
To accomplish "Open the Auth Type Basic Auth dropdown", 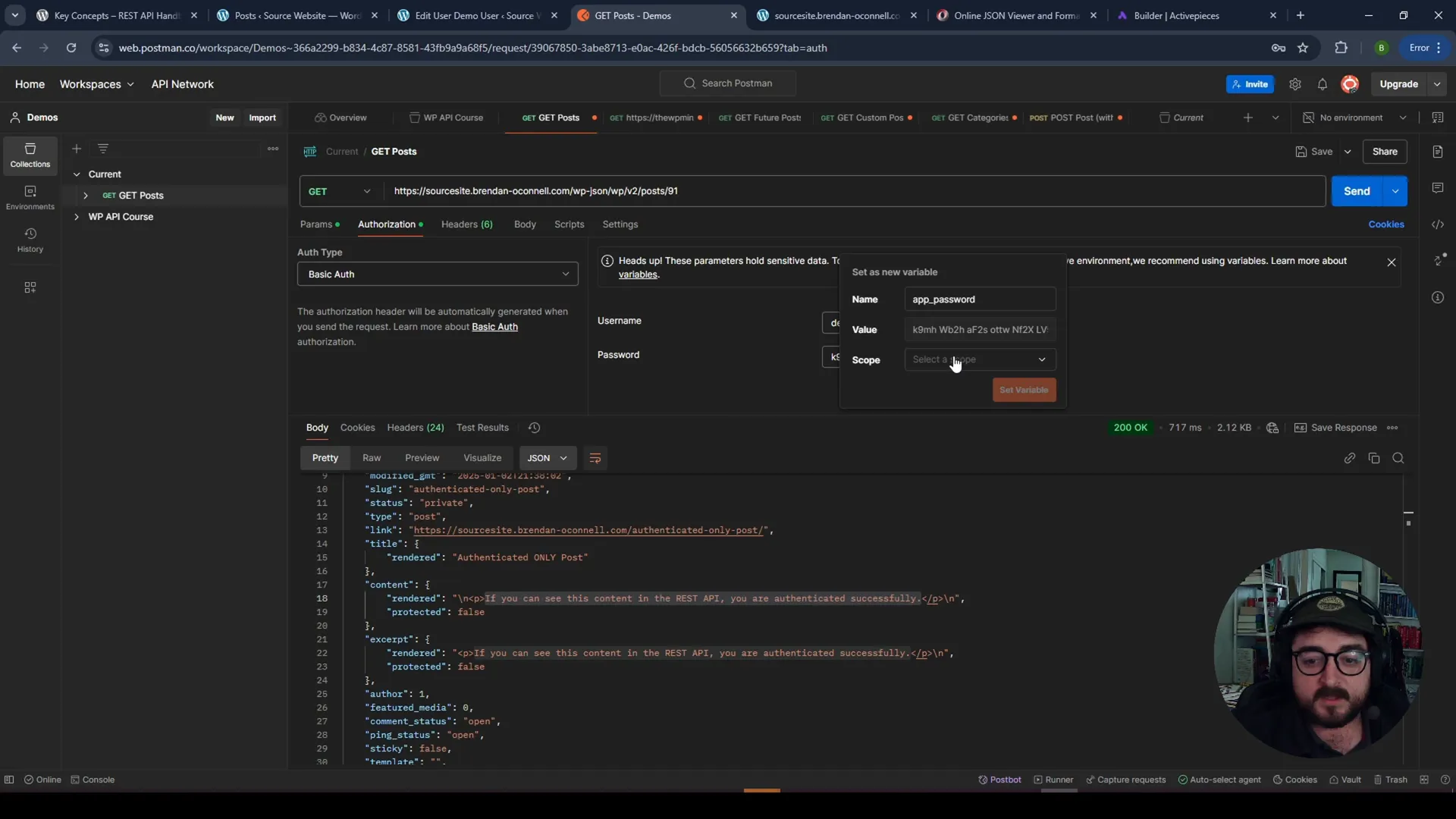I will [x=438, y=275].
